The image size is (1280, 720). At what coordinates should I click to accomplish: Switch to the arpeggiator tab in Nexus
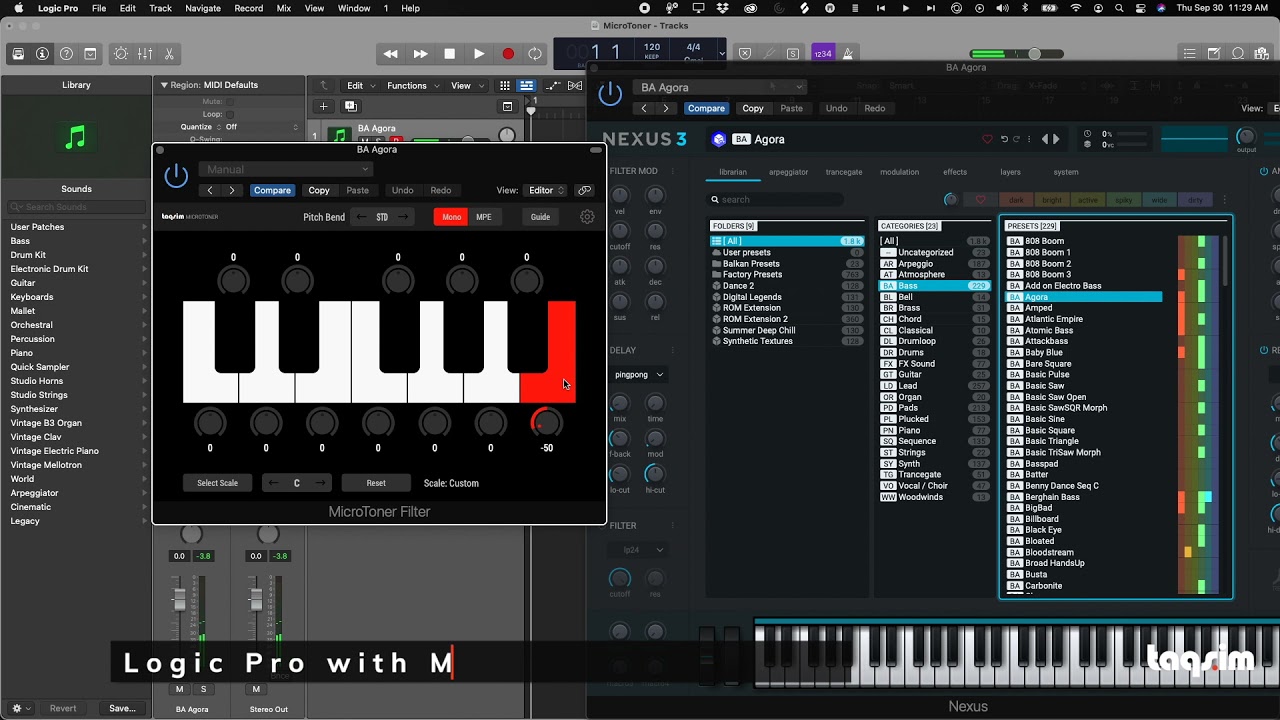[788, 172]
